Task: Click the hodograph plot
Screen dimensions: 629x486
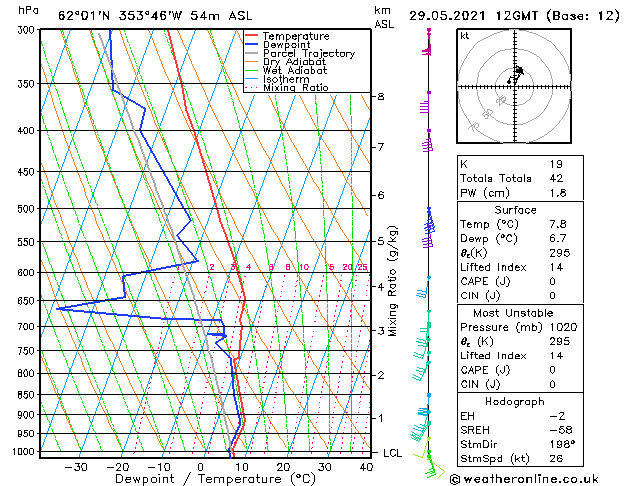Action: (514, 86)
